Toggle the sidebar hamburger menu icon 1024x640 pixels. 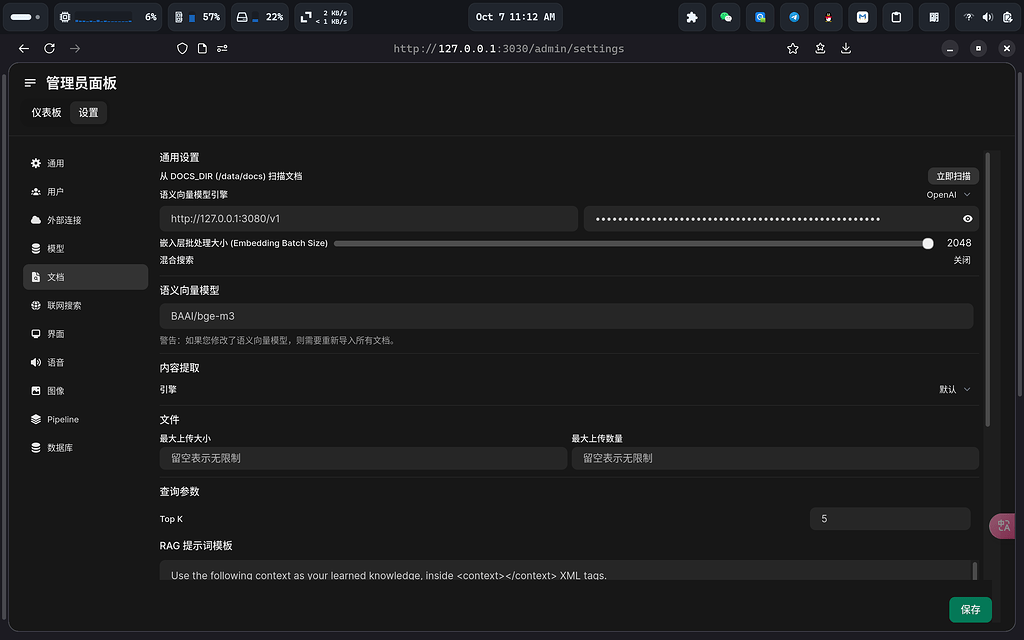30,83
